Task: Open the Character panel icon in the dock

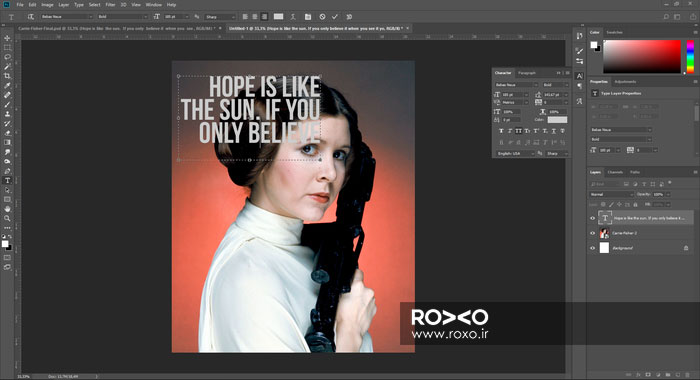Action: [x=579, y=76]
